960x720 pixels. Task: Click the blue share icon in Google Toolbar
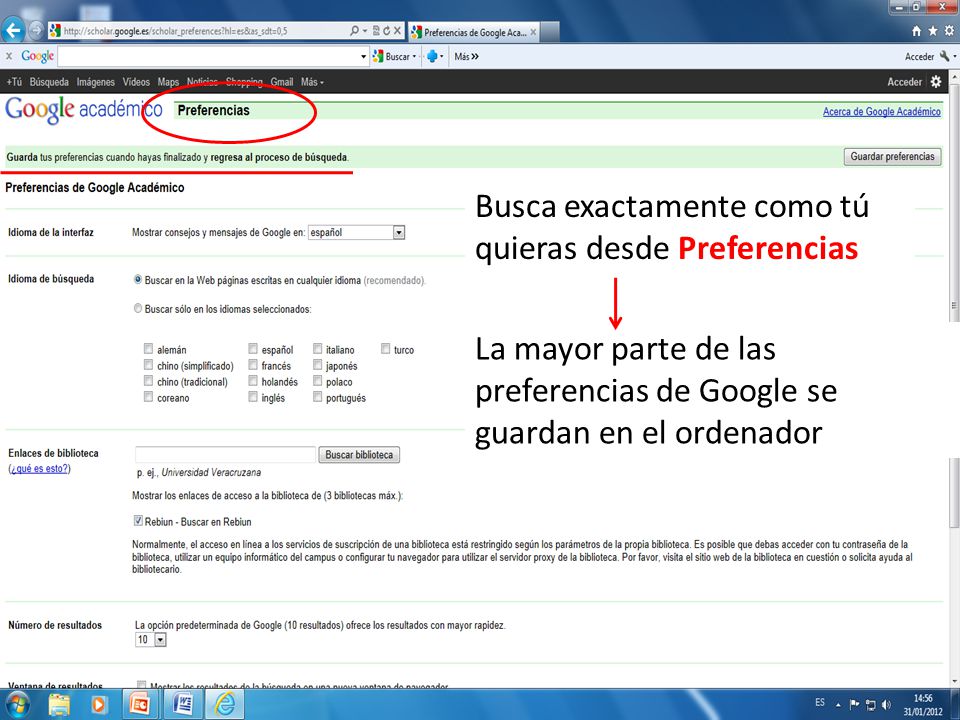coord(432,56)
